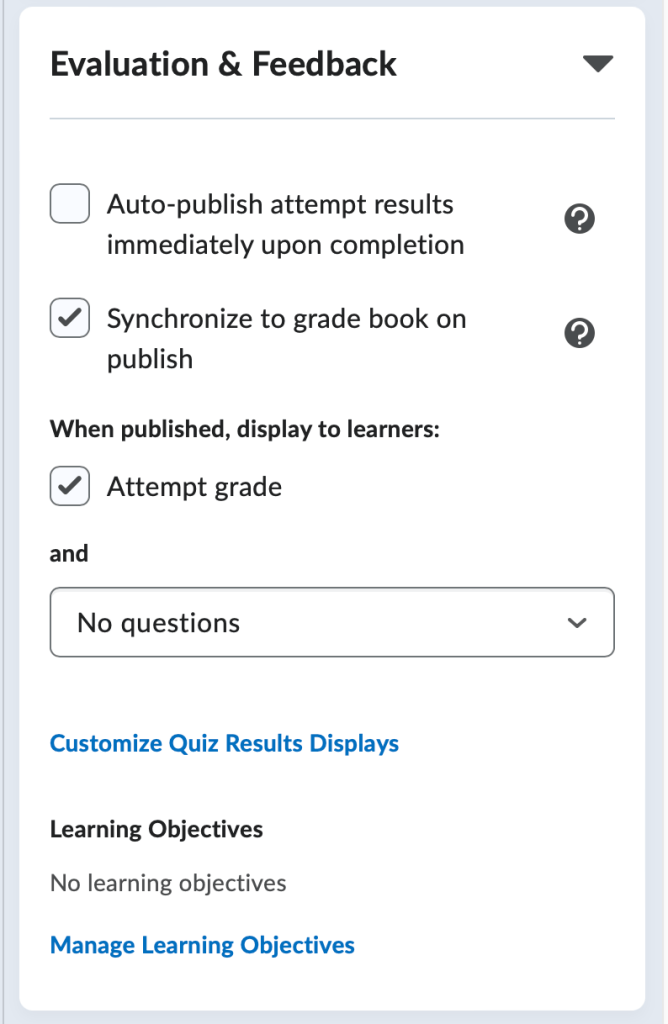Select the Evaluation & Feedback section header
This screenshot has width=668, height=1024.
click(x=225, y=63)
